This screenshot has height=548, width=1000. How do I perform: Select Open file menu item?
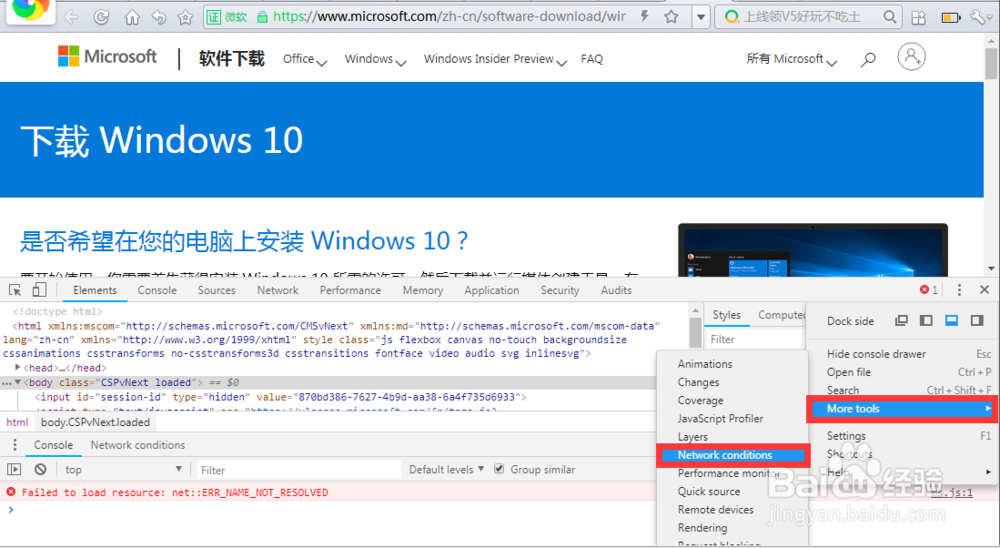tap(904, 372)
